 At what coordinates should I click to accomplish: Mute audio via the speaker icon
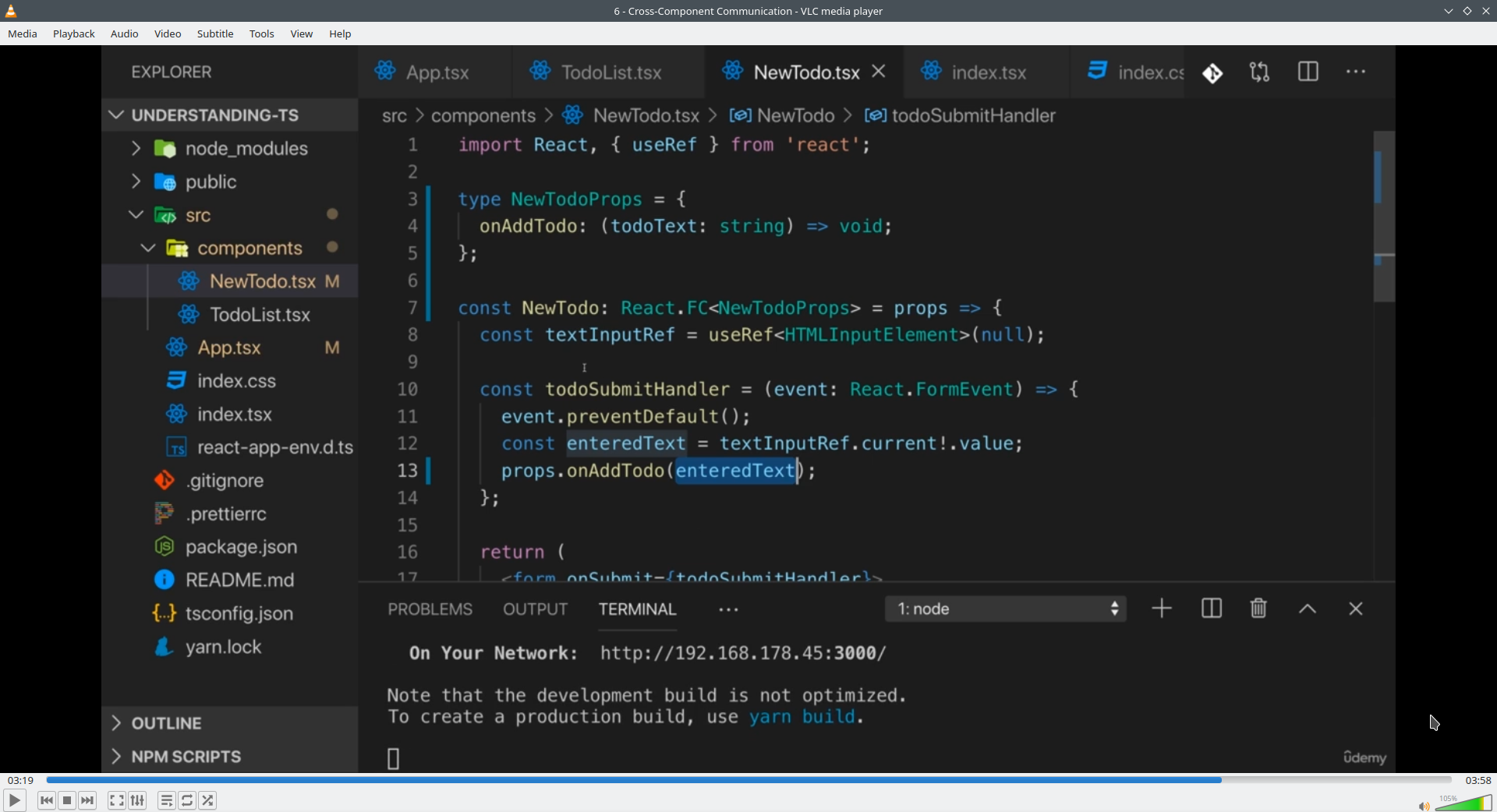coord(1424,805)
